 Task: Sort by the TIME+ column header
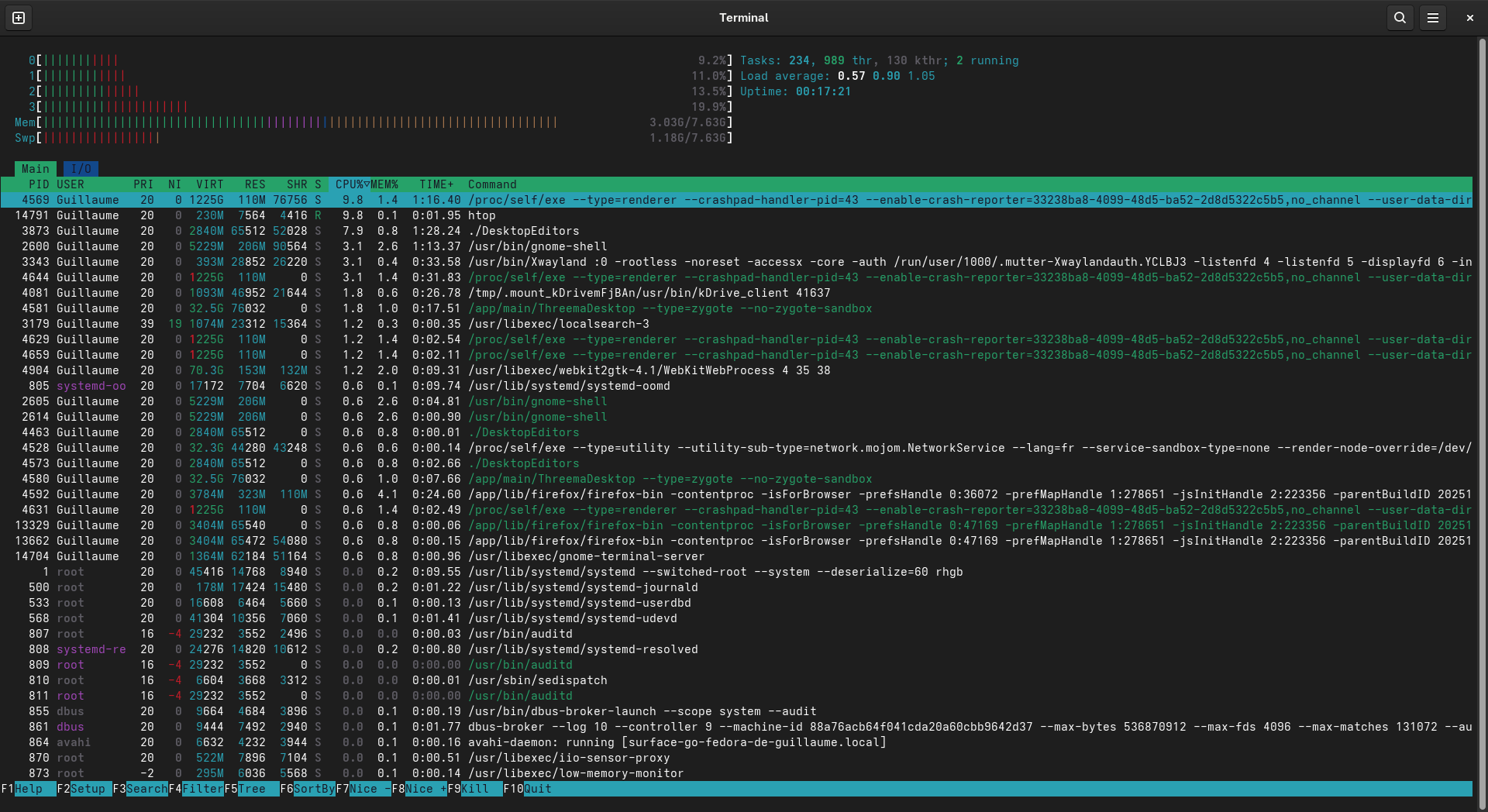click(436, 184)
